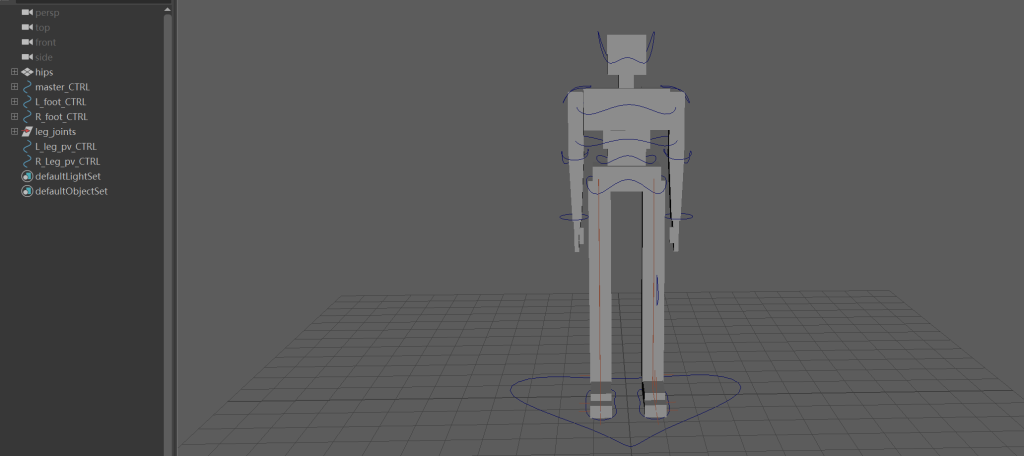Click the defaultLightSet set icon
The height and width of the screenshot is (456, 1024).
pos(27,176)
